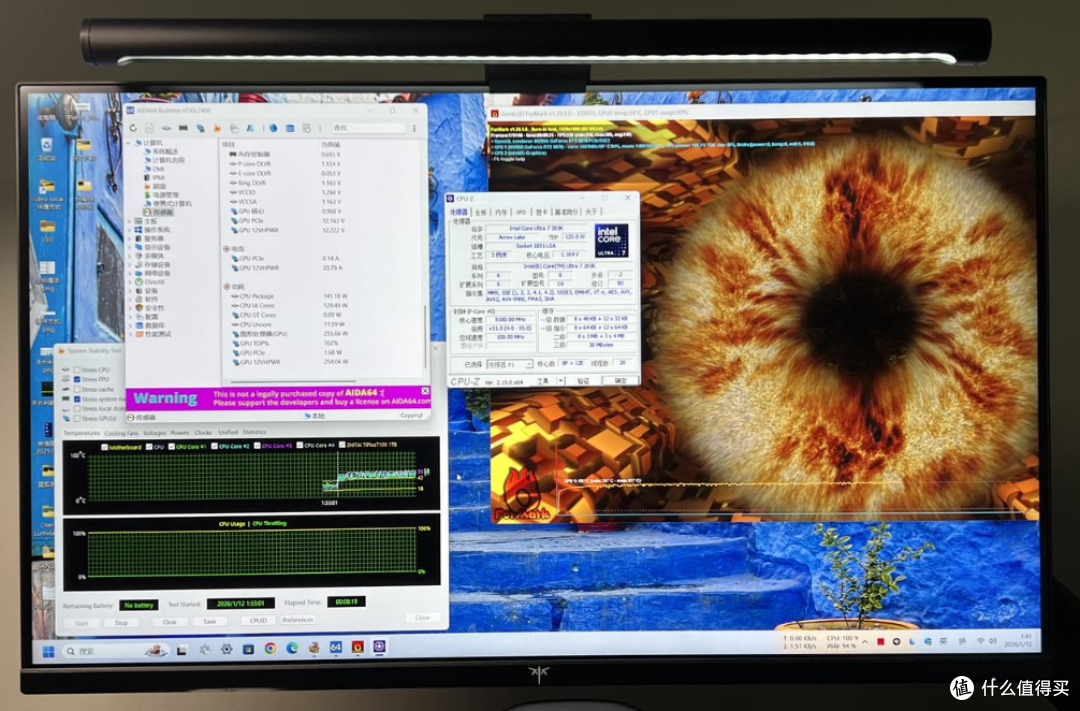Open Chrome from the taskbar
The image size is (1080, 711).
271,648
